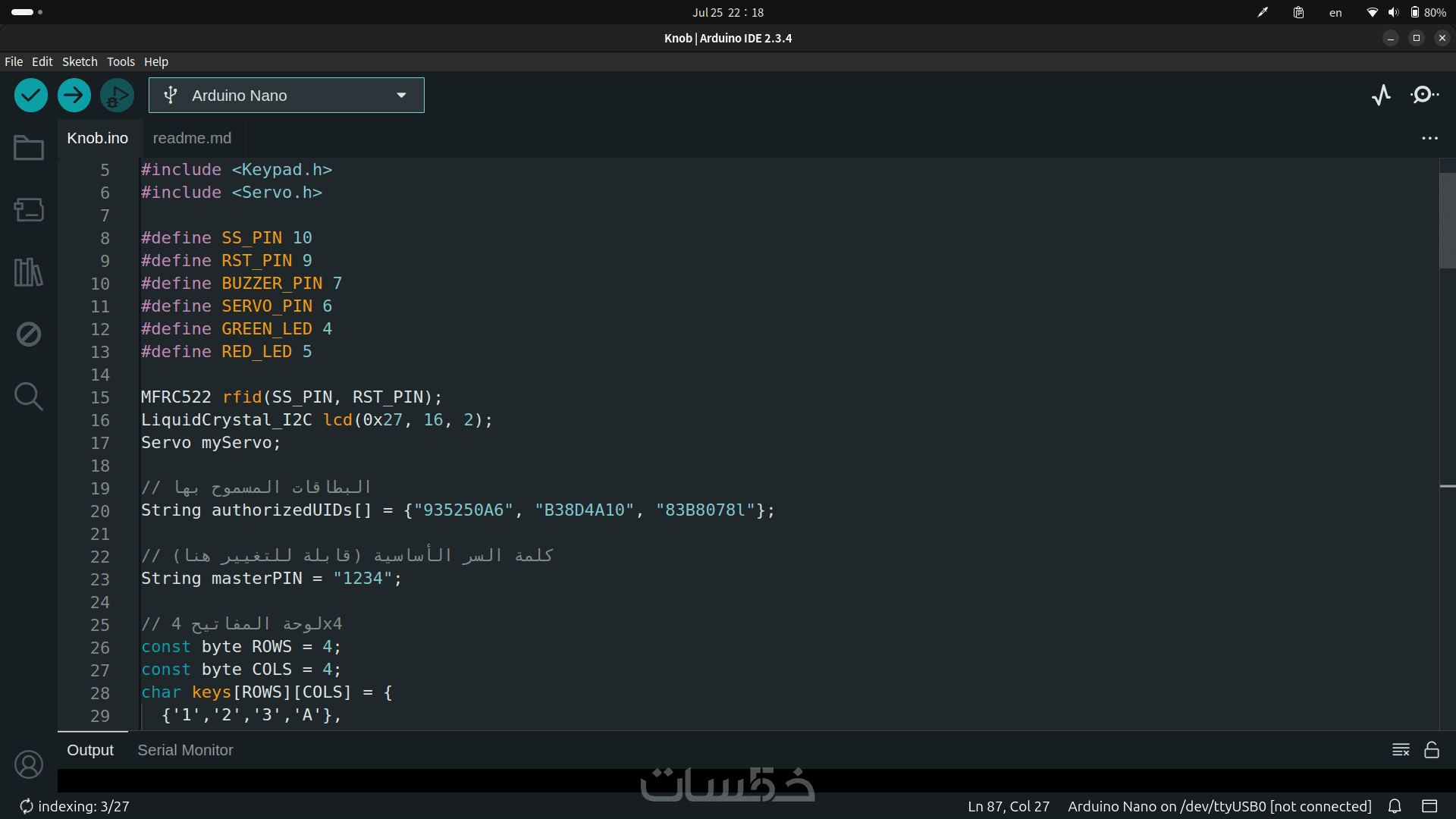Switch to Serial Monitor panel tab
Image resolution: width=1456 pixels, height=819 pixels.
tap(185, 750)
